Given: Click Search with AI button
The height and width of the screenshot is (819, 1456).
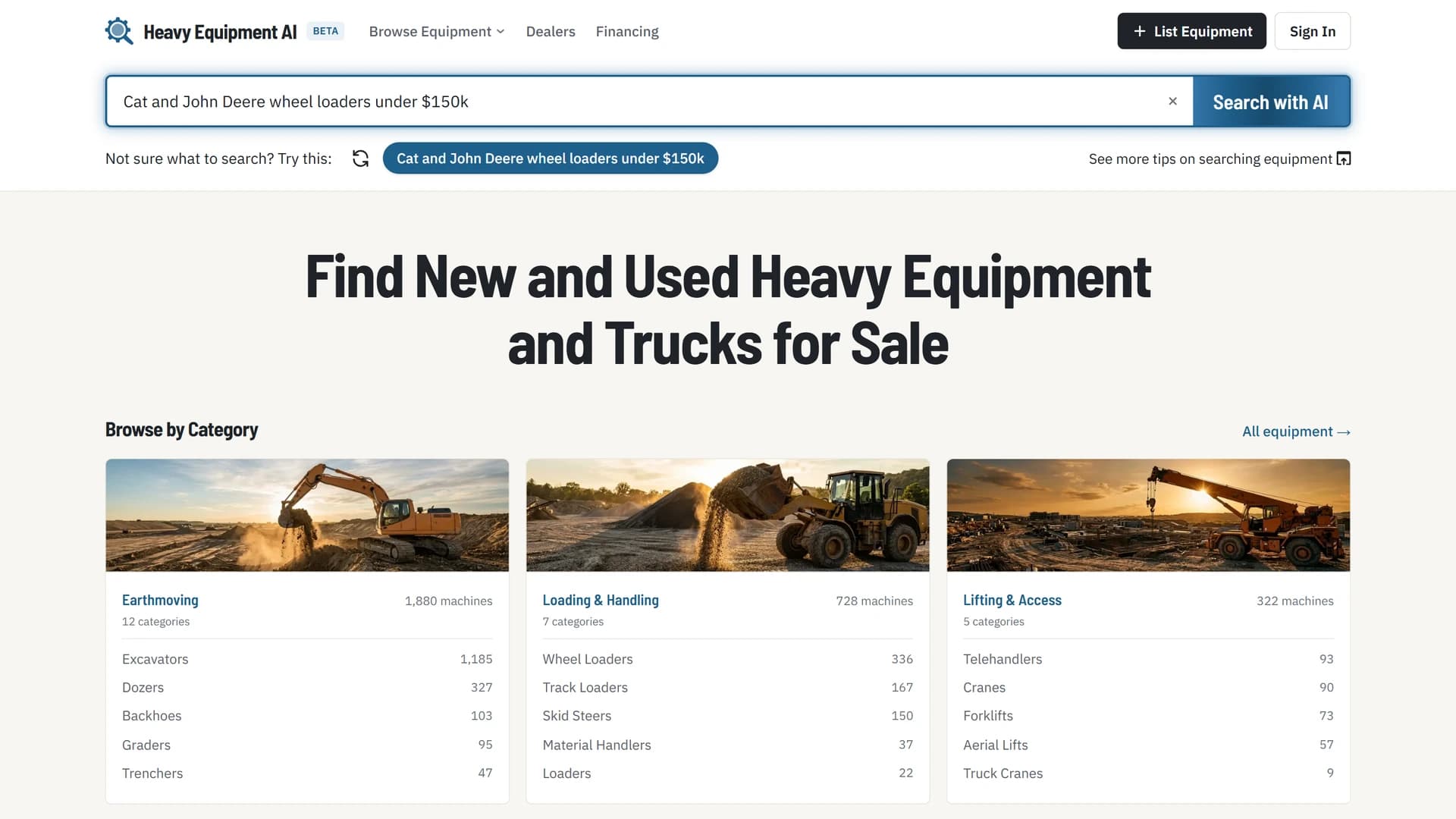Looking at the screenshot, I should click(1271, 102).
